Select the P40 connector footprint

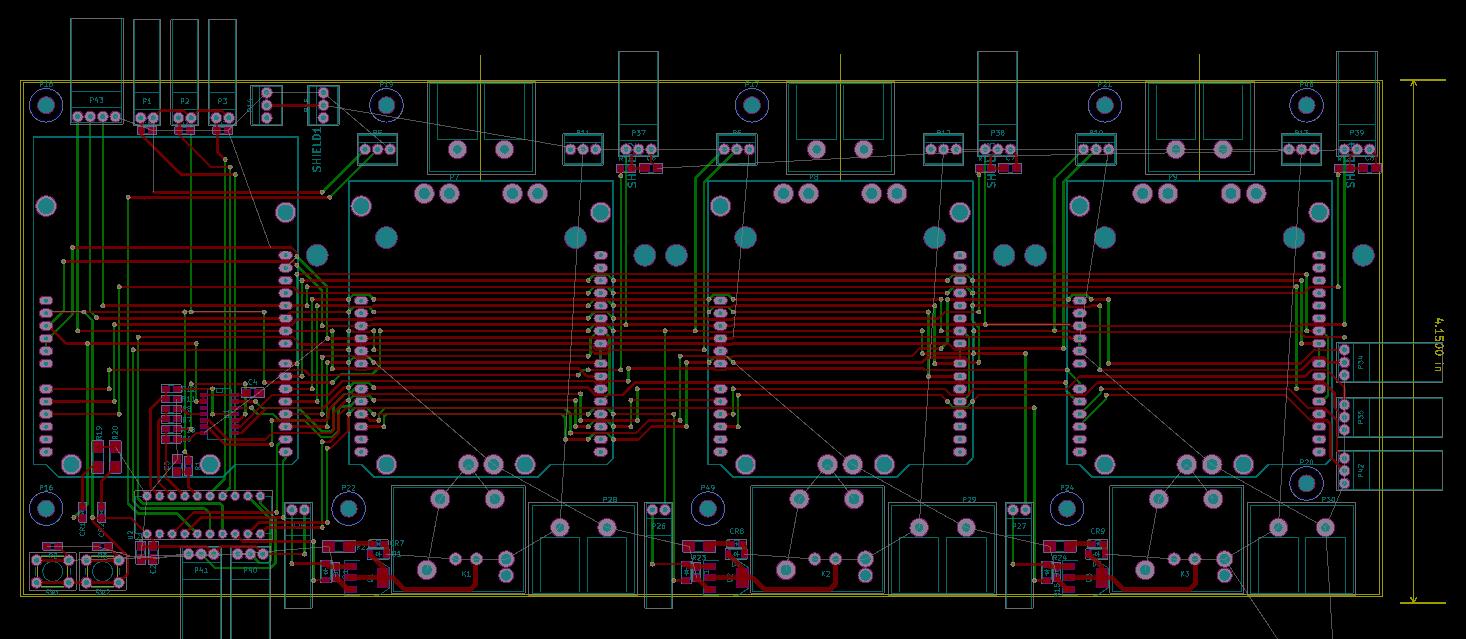click(250, 592)
